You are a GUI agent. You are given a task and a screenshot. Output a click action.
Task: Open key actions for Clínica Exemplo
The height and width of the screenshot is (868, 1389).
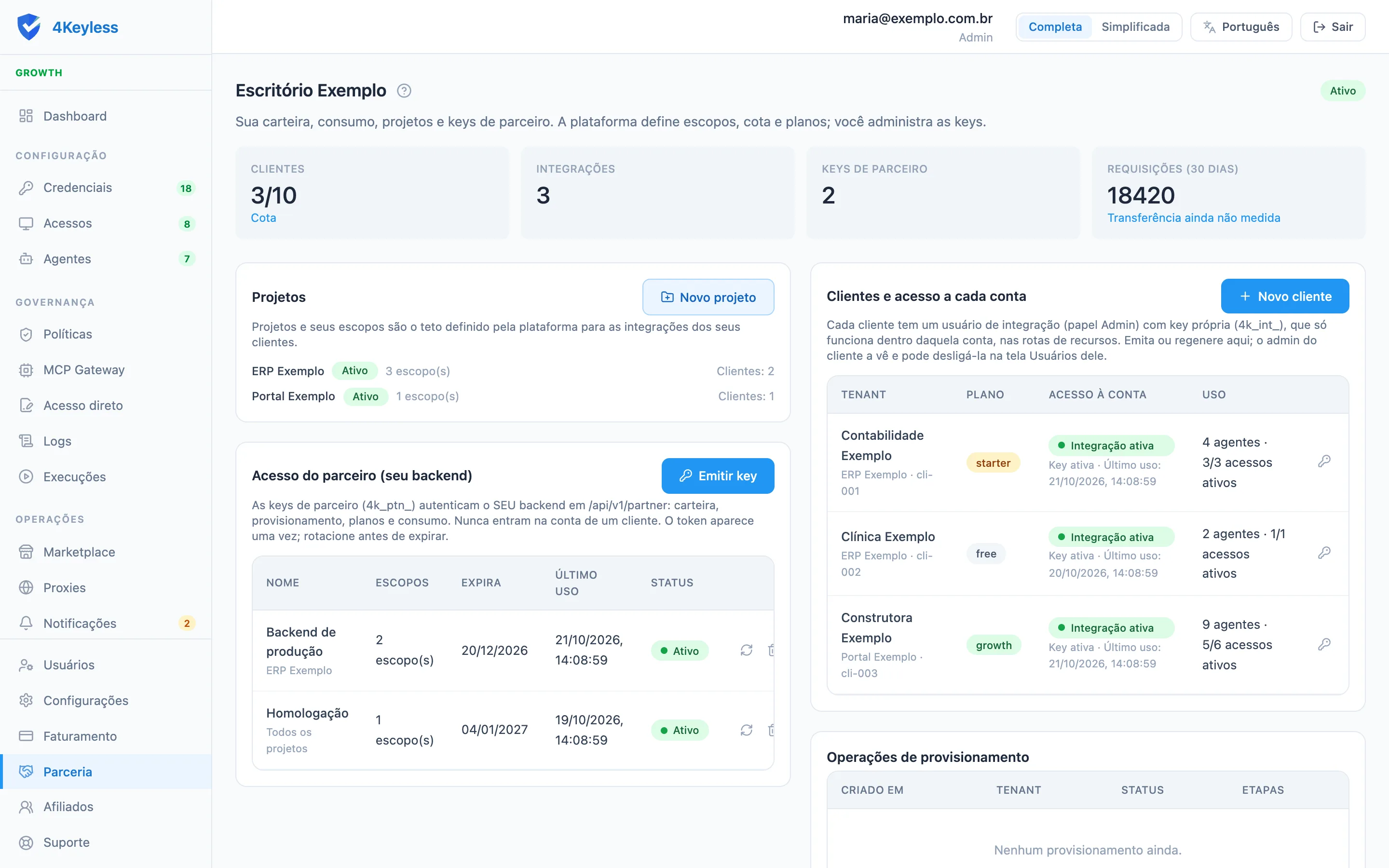click(x=1324, y=553)
